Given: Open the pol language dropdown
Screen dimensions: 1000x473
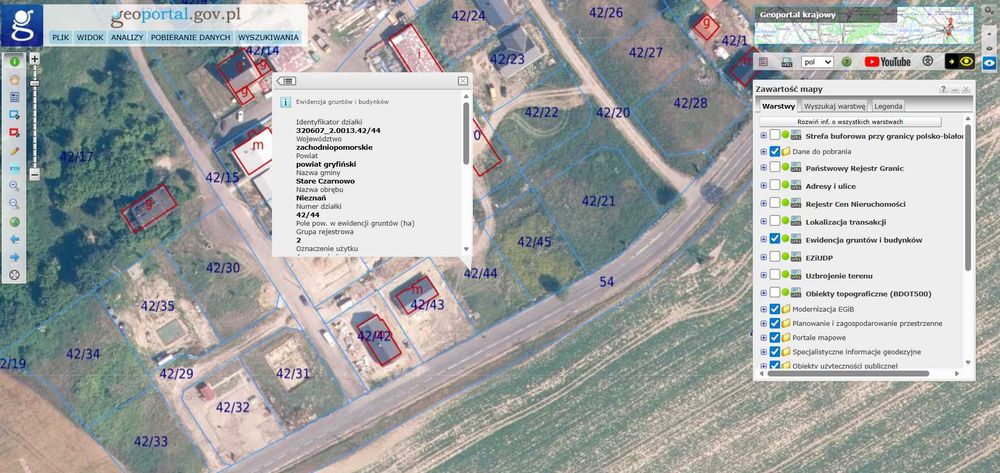Looking at the screenshot, I should pyautogui.click(x=818, y=62).
